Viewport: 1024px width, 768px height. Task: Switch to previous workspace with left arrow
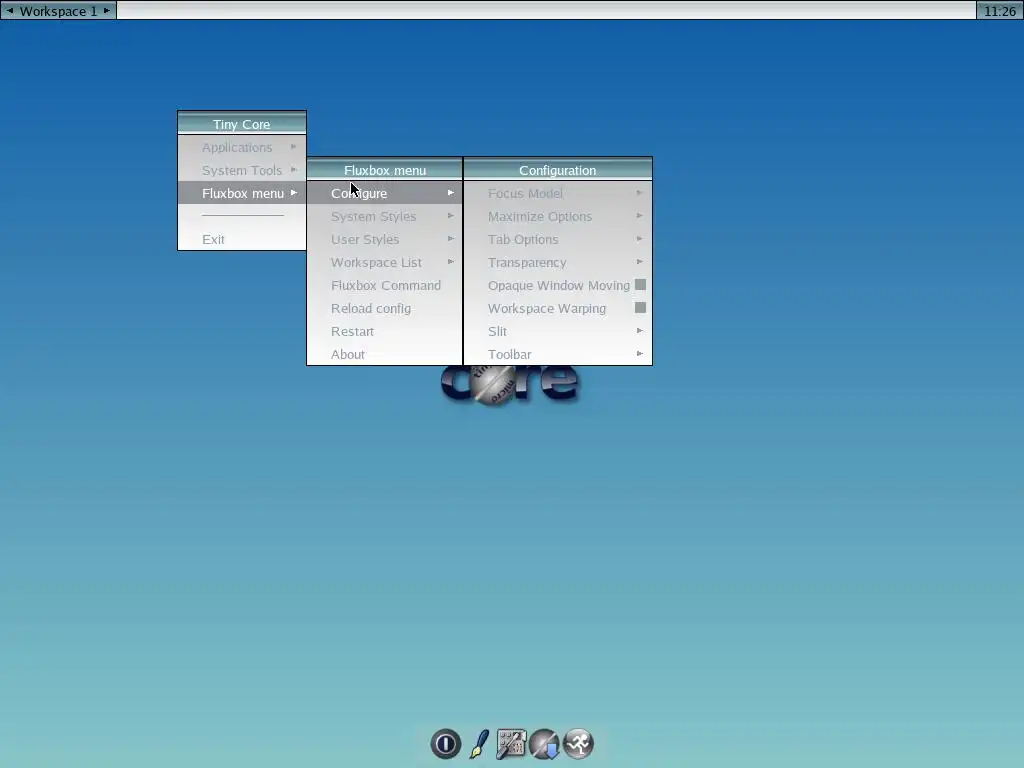tap(9, 10)
